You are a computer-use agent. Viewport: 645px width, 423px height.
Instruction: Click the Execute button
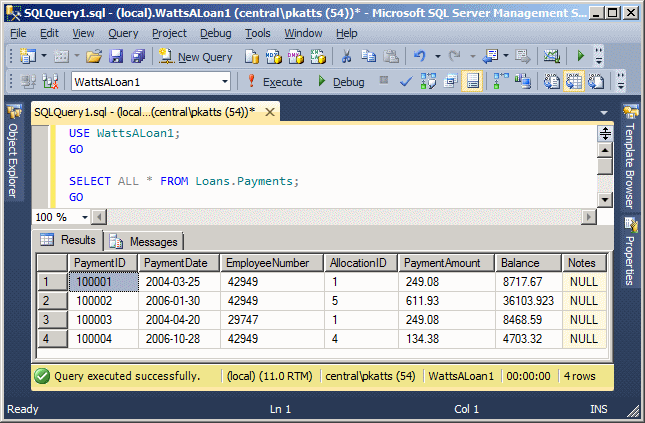[x=274, y=82]
